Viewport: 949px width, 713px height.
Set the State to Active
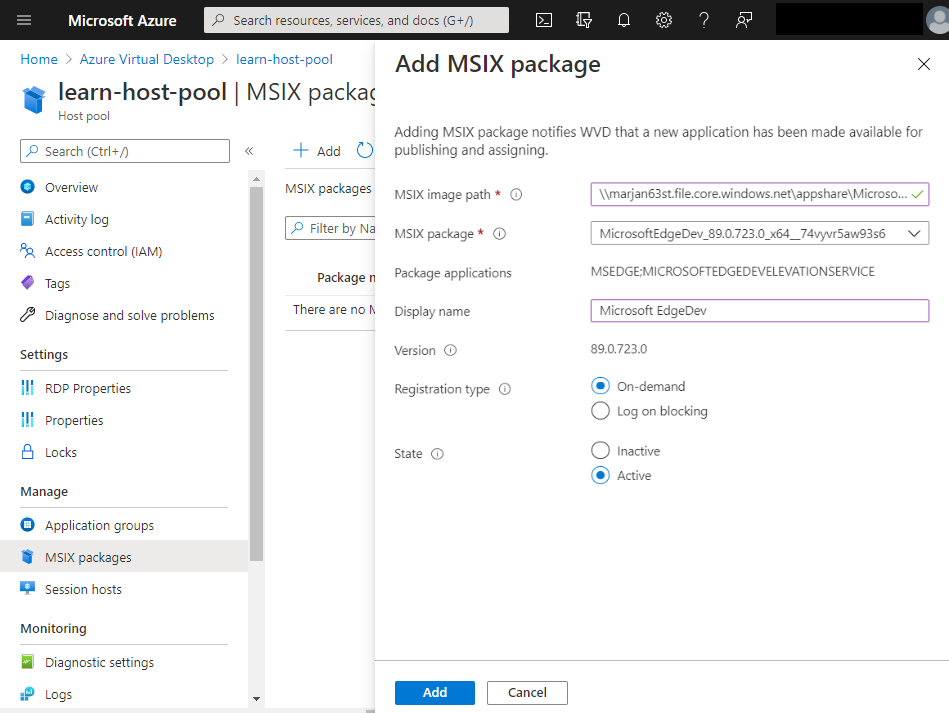click(600, 475)
